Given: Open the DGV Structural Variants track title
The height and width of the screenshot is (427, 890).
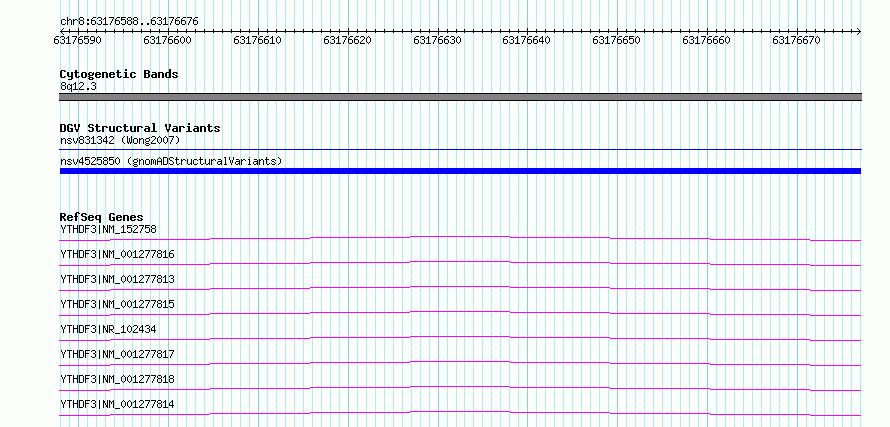Looking at the screenshot, I should coord(140,128).
